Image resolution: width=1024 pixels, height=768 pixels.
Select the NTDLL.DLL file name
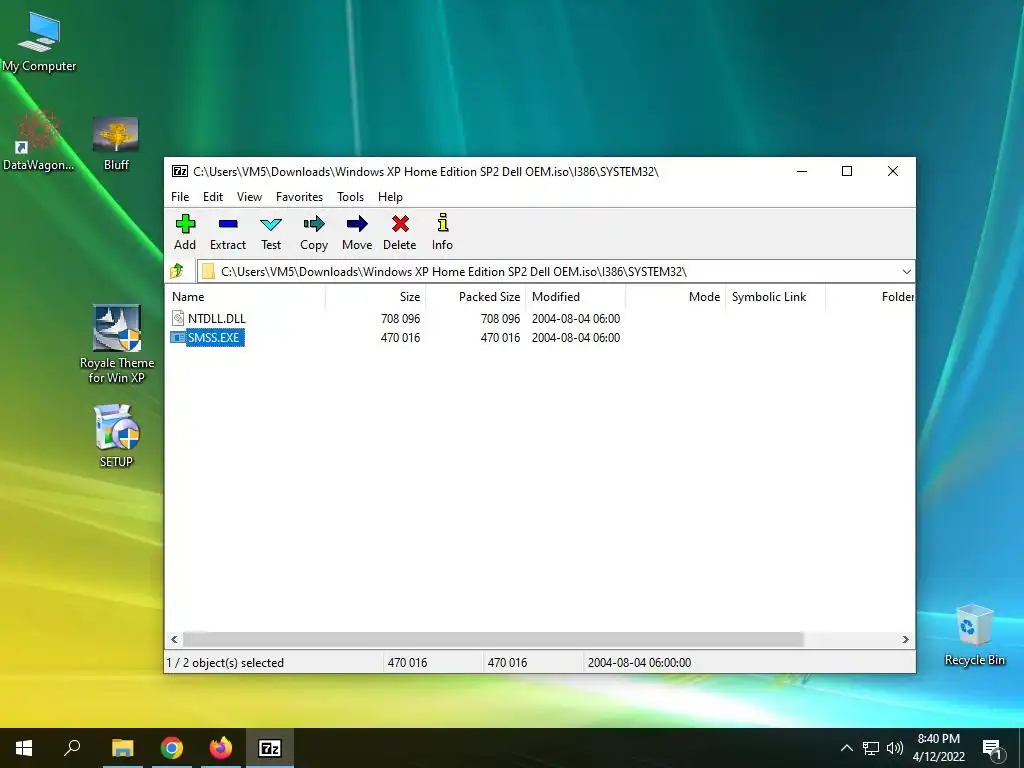[217, 319]
